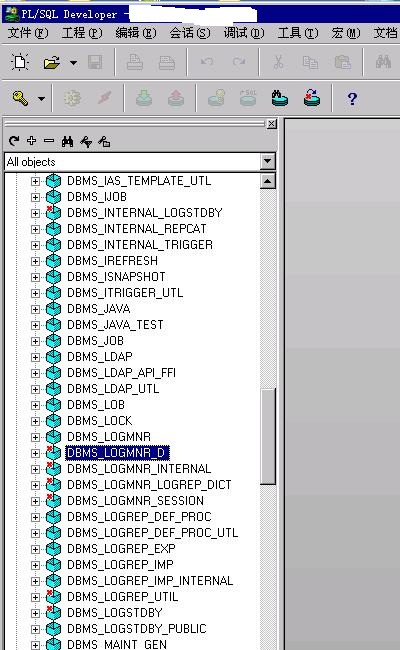
Task: Click the tree scrollbar up arrow
Action: pyautogui.click(x=268, y=181)
